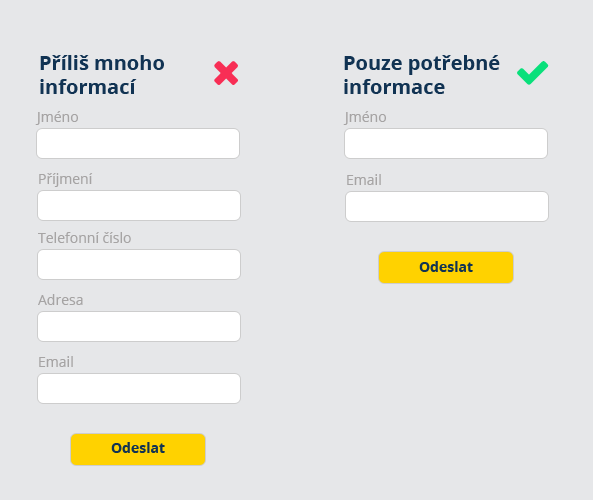The height and width of the screenshot is (500, 593).
Task: Click Odeslat in the short form
Action: pyautogui.click(x=446, y=267)
